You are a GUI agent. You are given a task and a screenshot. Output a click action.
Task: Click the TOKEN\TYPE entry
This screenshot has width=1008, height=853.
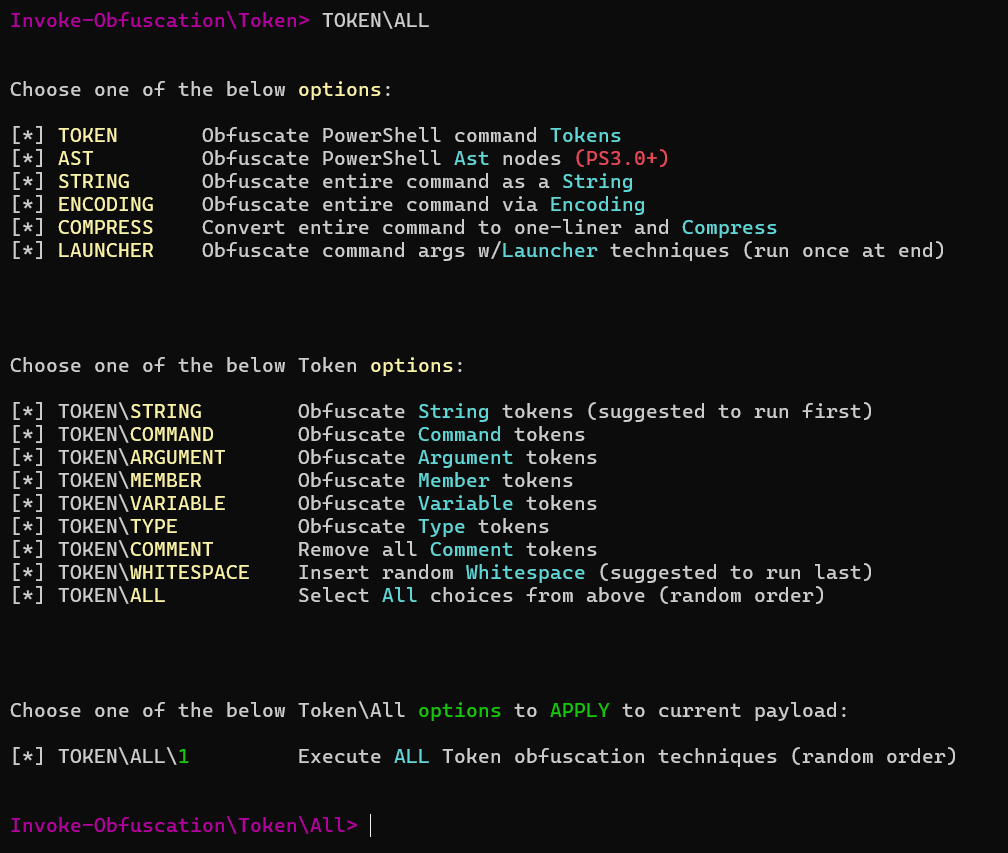[x=117, y=526]
